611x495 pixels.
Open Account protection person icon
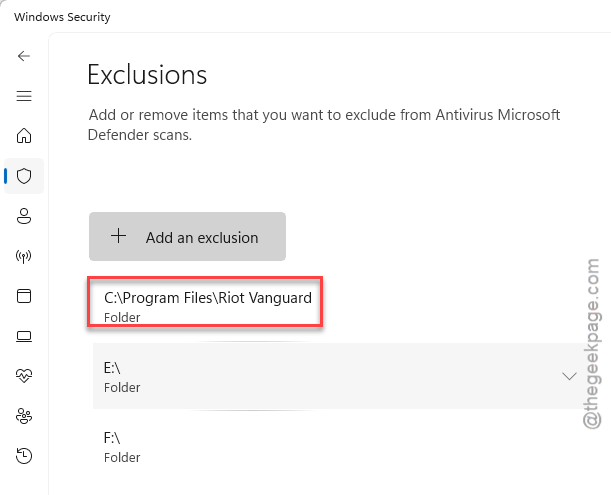pos(24,216)
